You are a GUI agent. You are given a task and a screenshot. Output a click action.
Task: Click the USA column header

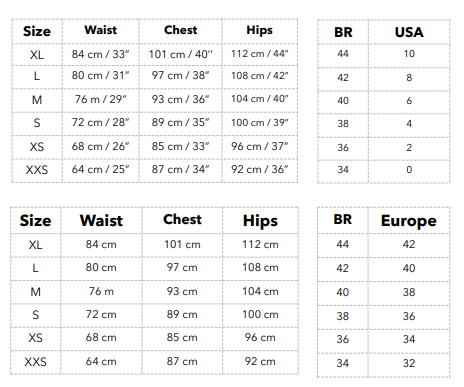point(409,32)
